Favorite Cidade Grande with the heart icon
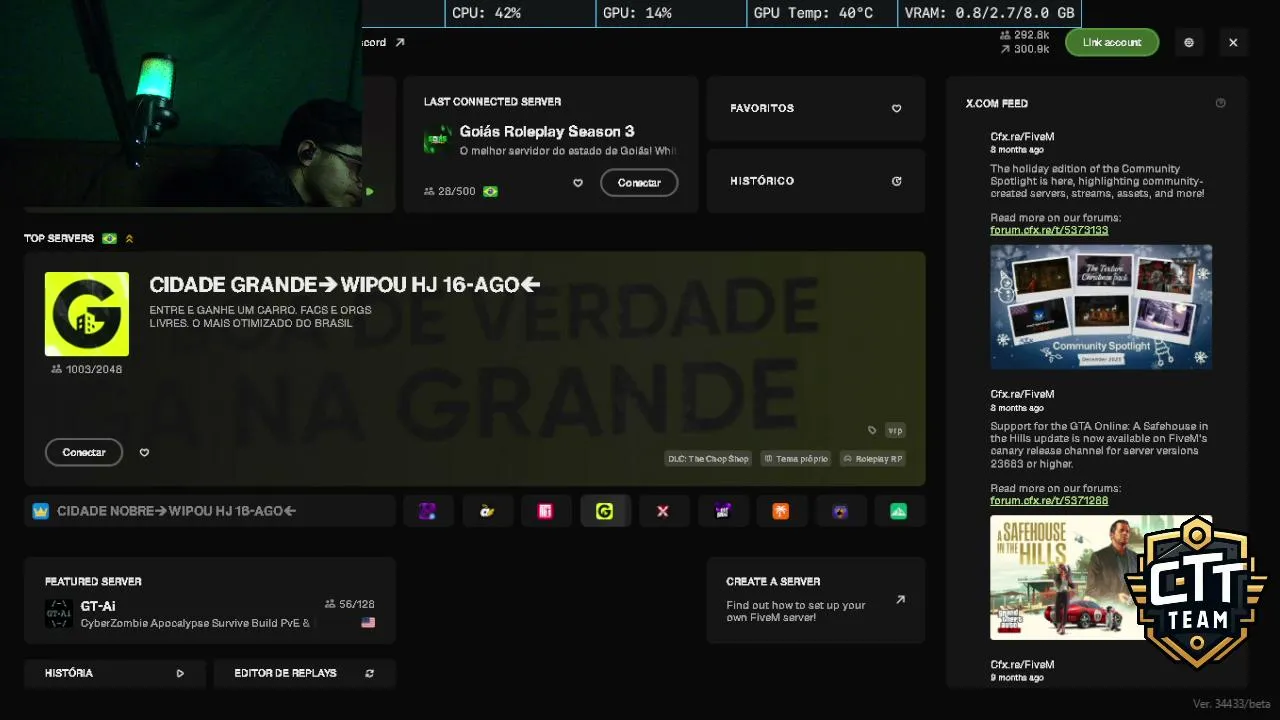Viewport: 1280px width, 720px height. coord(144,453)
